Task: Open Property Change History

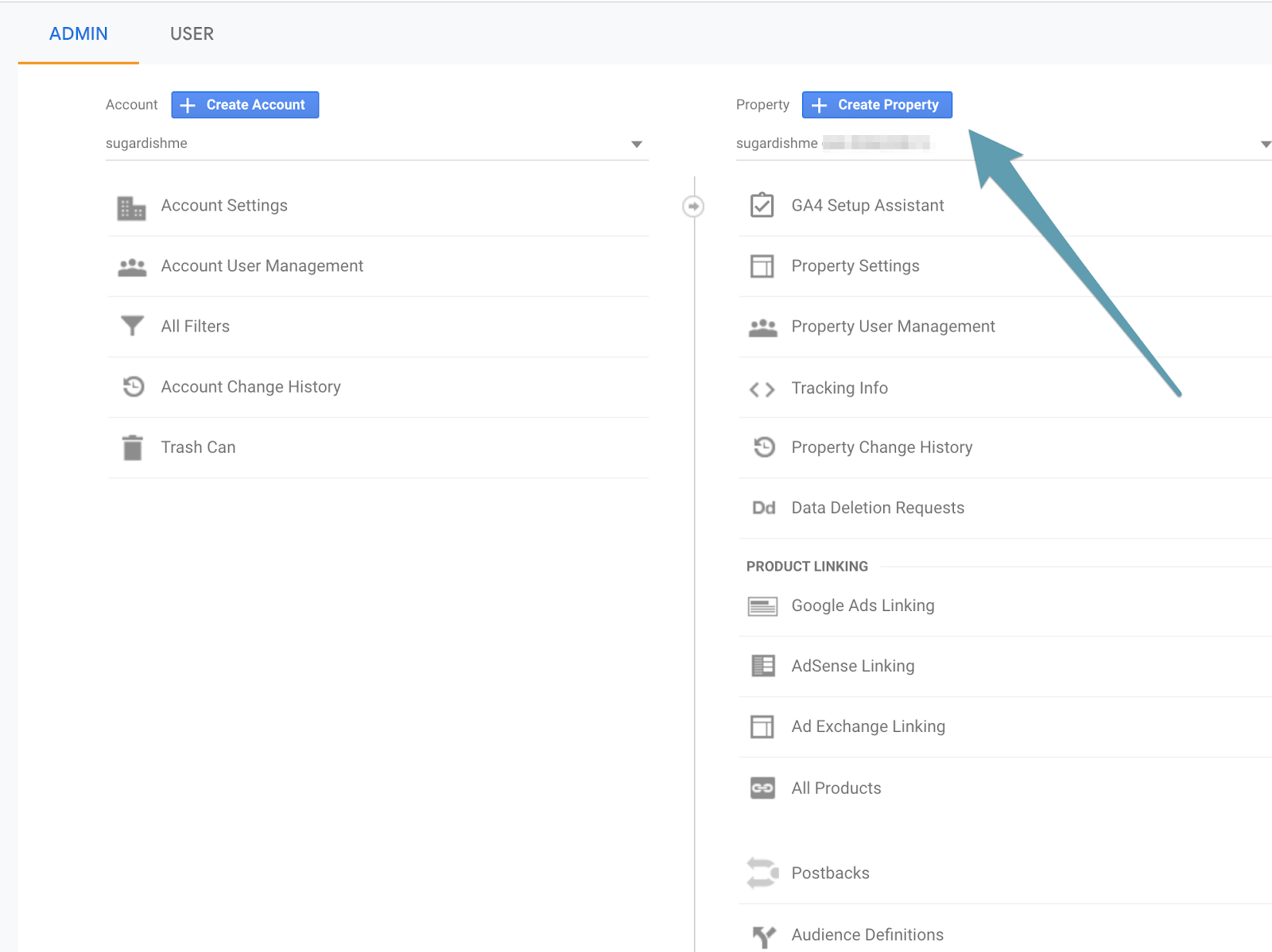Action: pos(882,447)
